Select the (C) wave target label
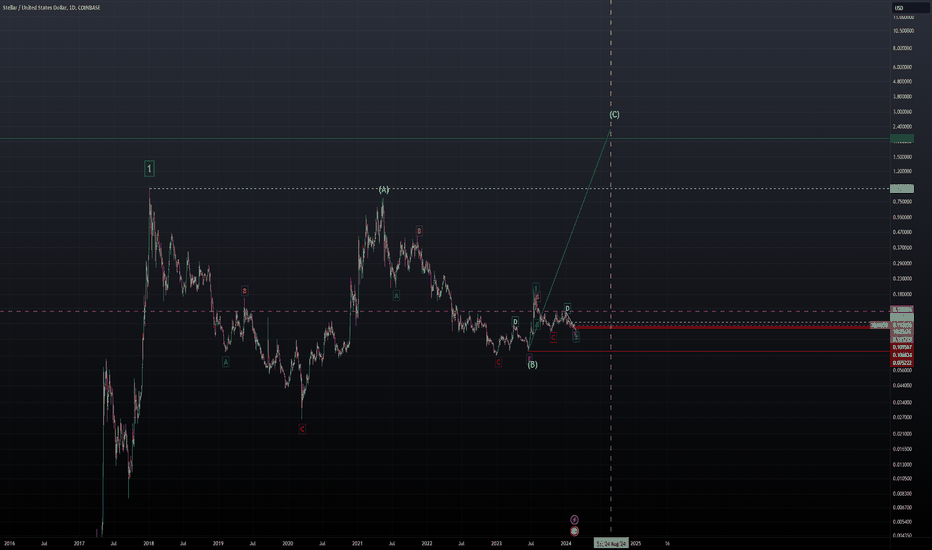The image size is (932, 550). pyautogui.click(x=615, y=114)
